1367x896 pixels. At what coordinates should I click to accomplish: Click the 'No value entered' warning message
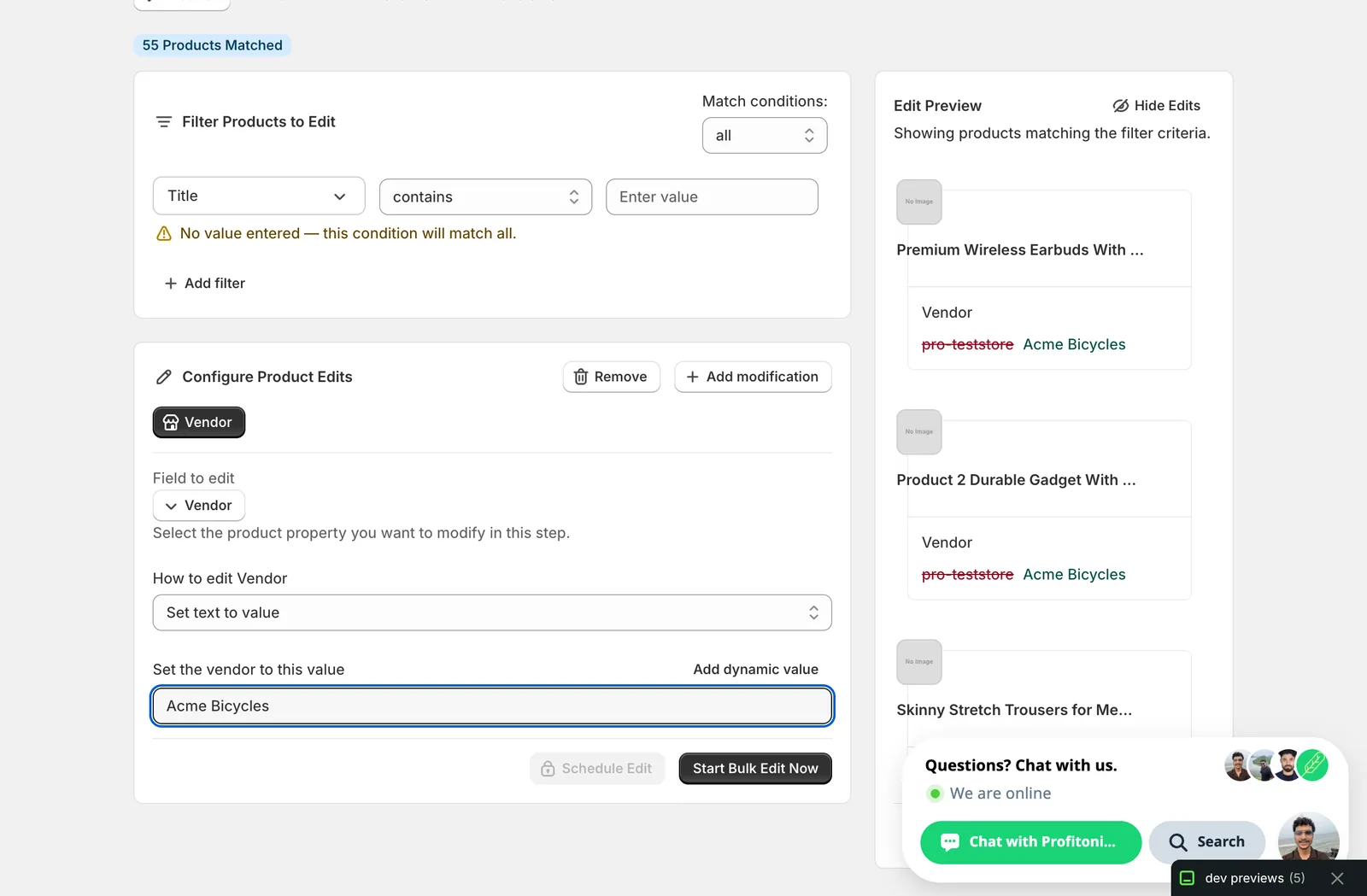point(348,233)
